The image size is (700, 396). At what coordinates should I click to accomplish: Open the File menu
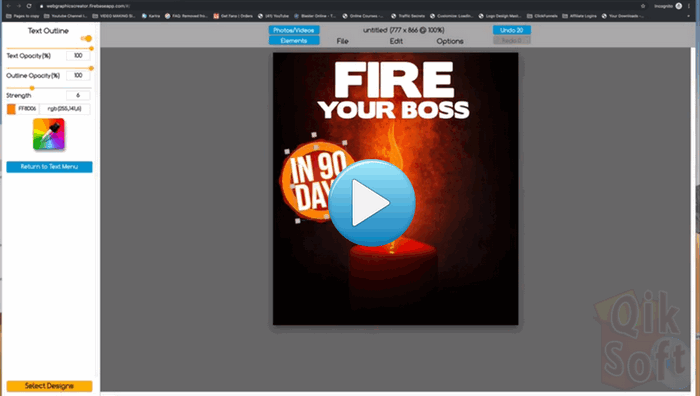342,41
